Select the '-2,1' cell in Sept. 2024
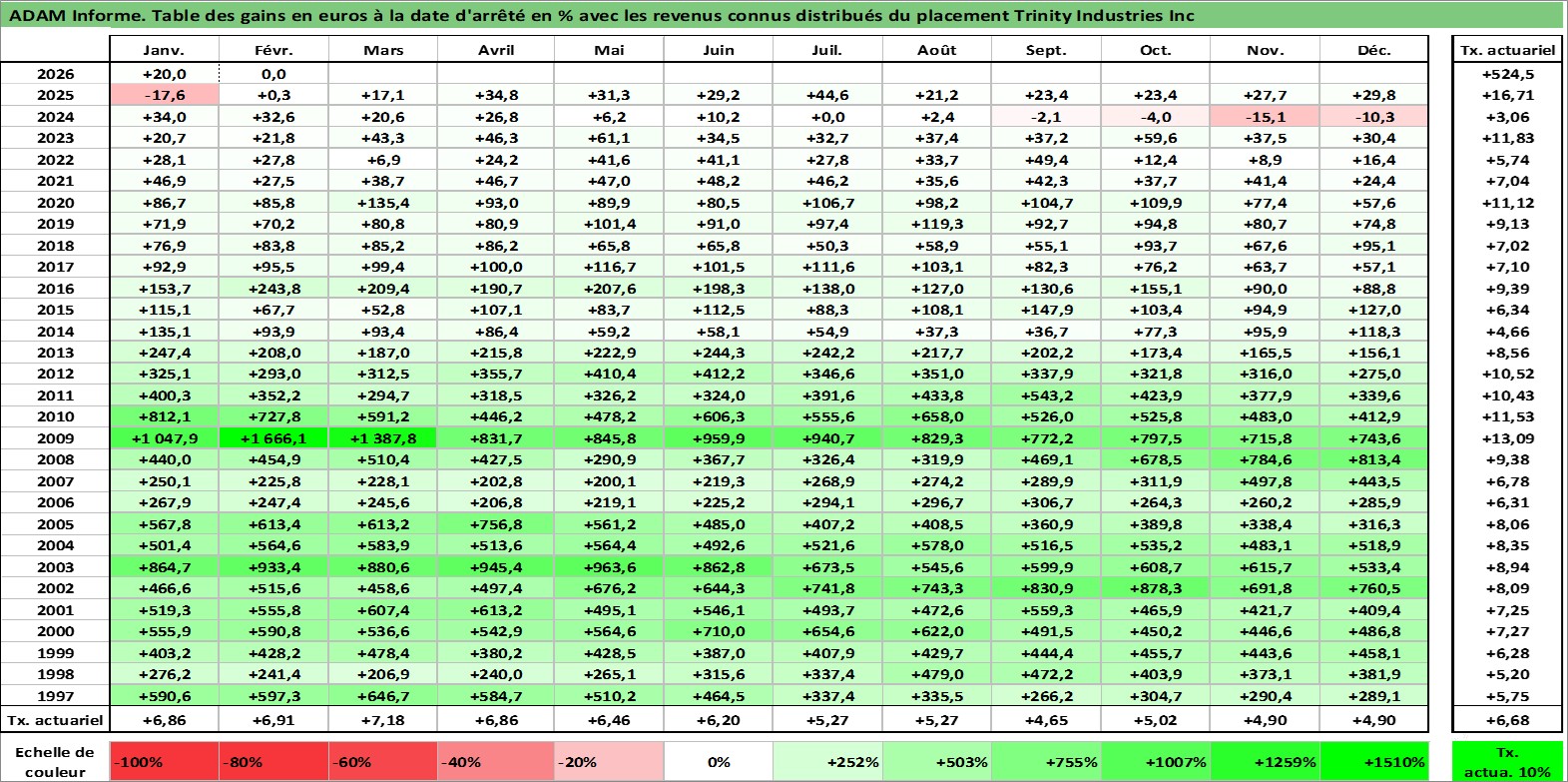 1046,117
